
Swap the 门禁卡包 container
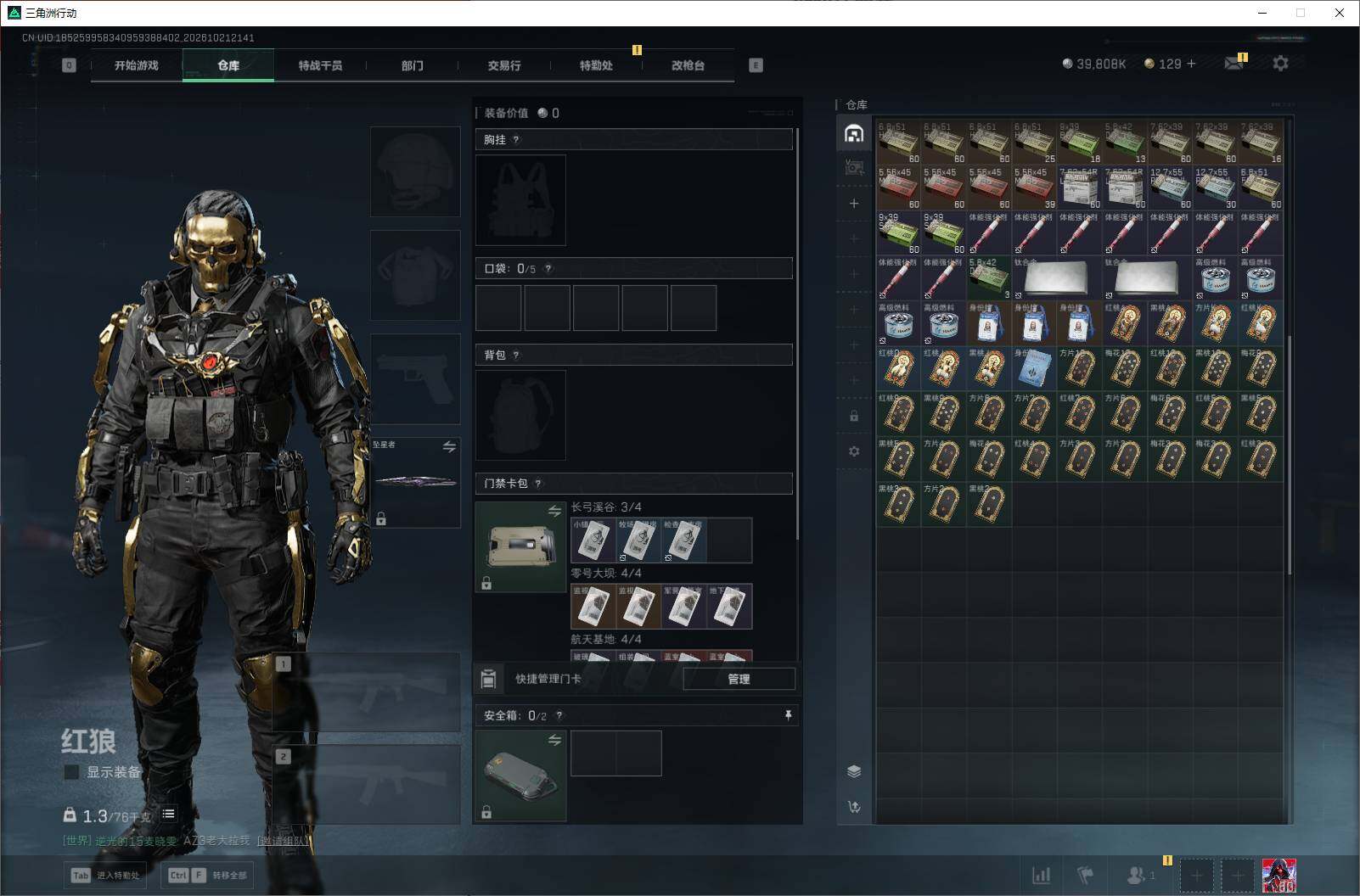click(x=554, y=511)
